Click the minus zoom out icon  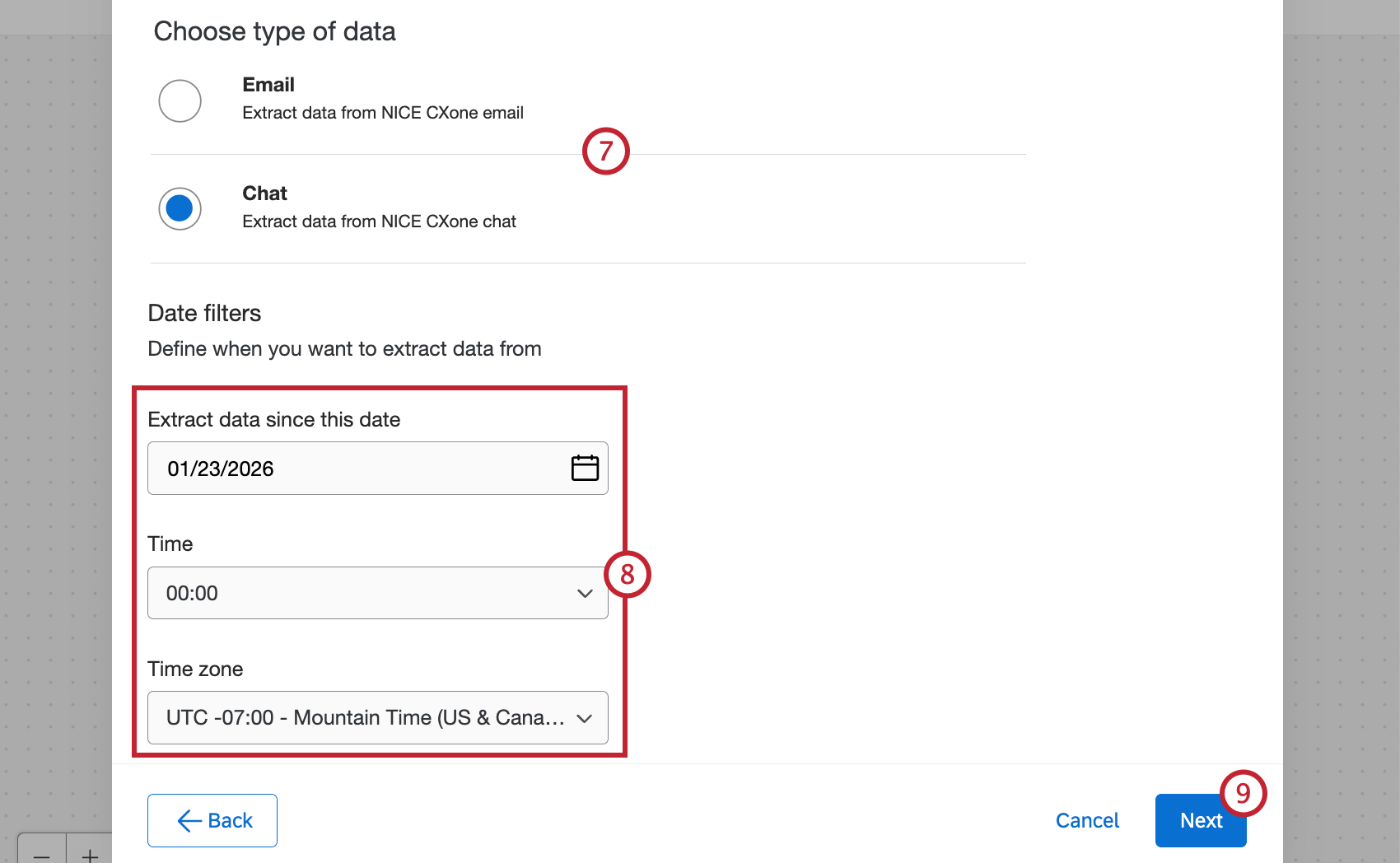point(42,855)
